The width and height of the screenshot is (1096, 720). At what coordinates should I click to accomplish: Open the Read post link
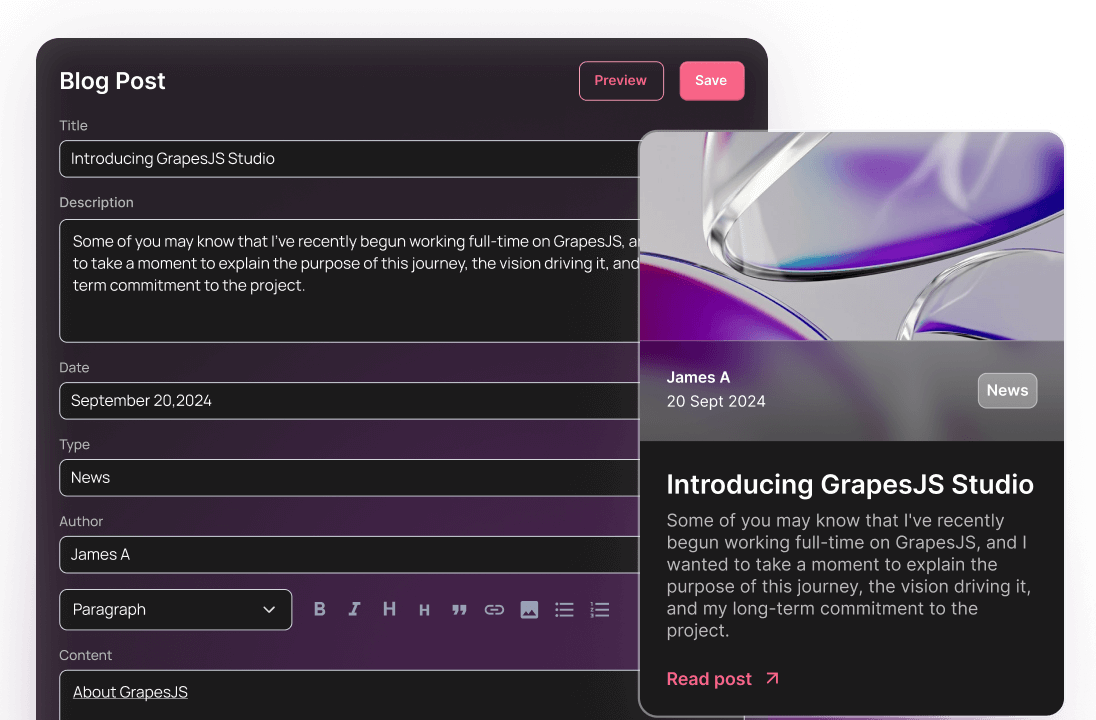pos(723,679)
